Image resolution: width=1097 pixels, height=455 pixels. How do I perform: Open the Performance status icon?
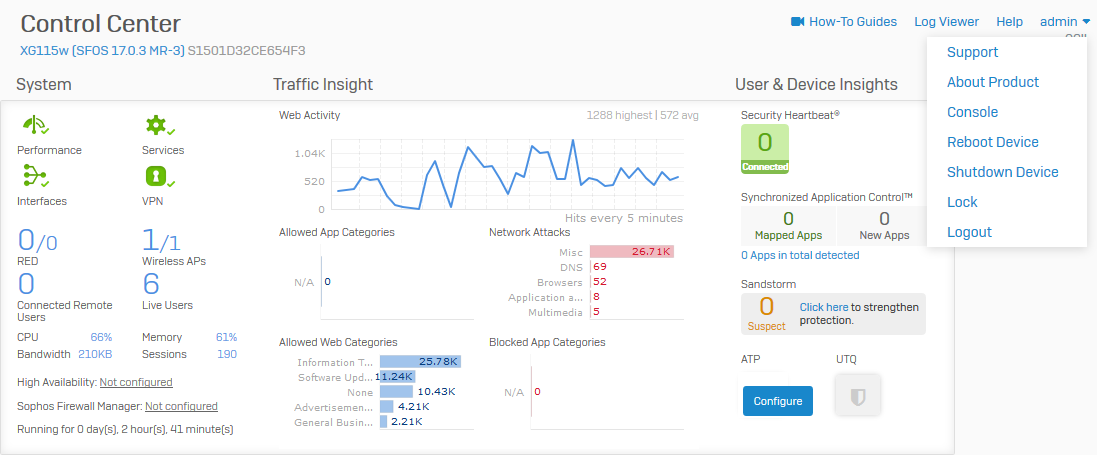pyautogui.click(x=35, y=126)
